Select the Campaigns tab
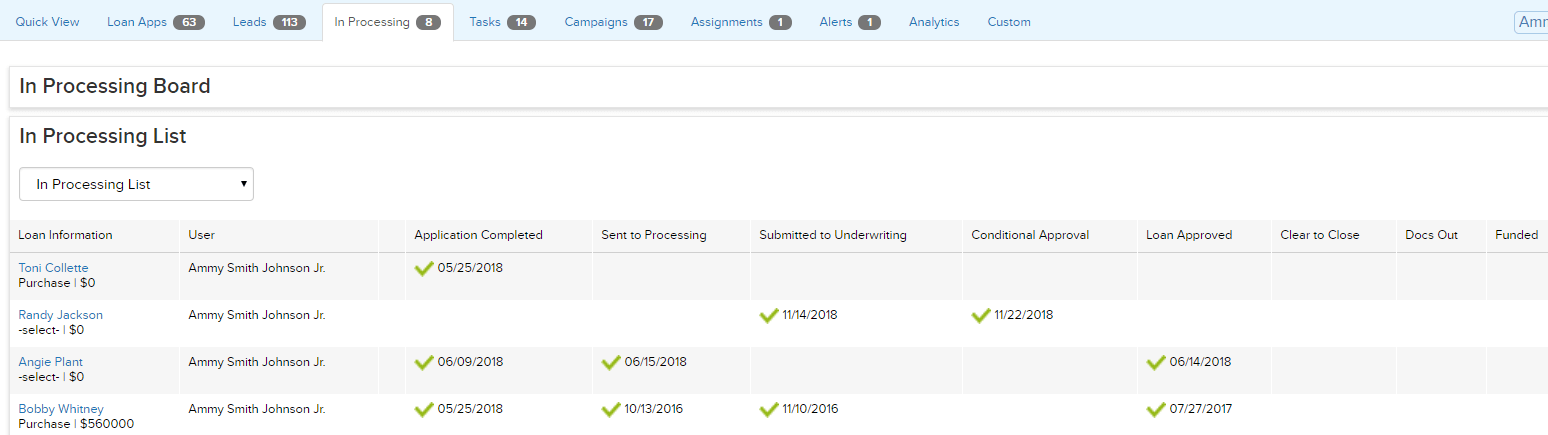The image size is (1548, 435). [612, 22]
